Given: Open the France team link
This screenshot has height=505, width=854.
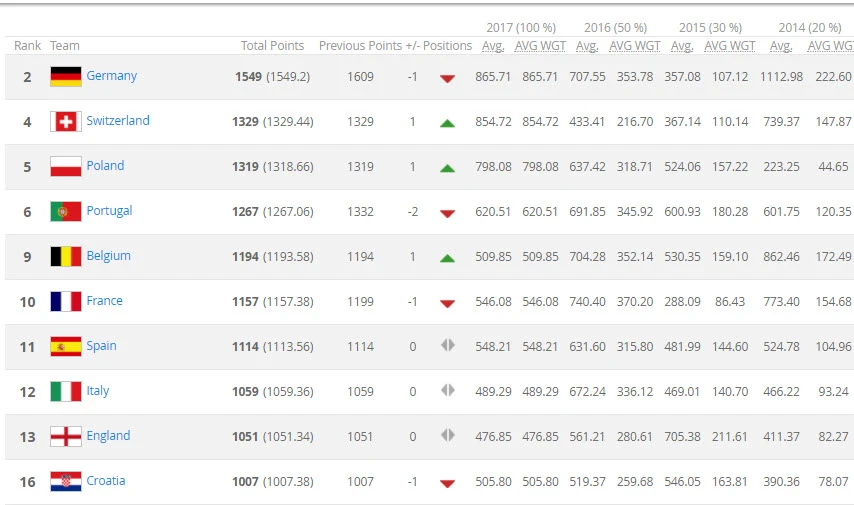Looking at the screenshot, I should (x=104, y=300).
